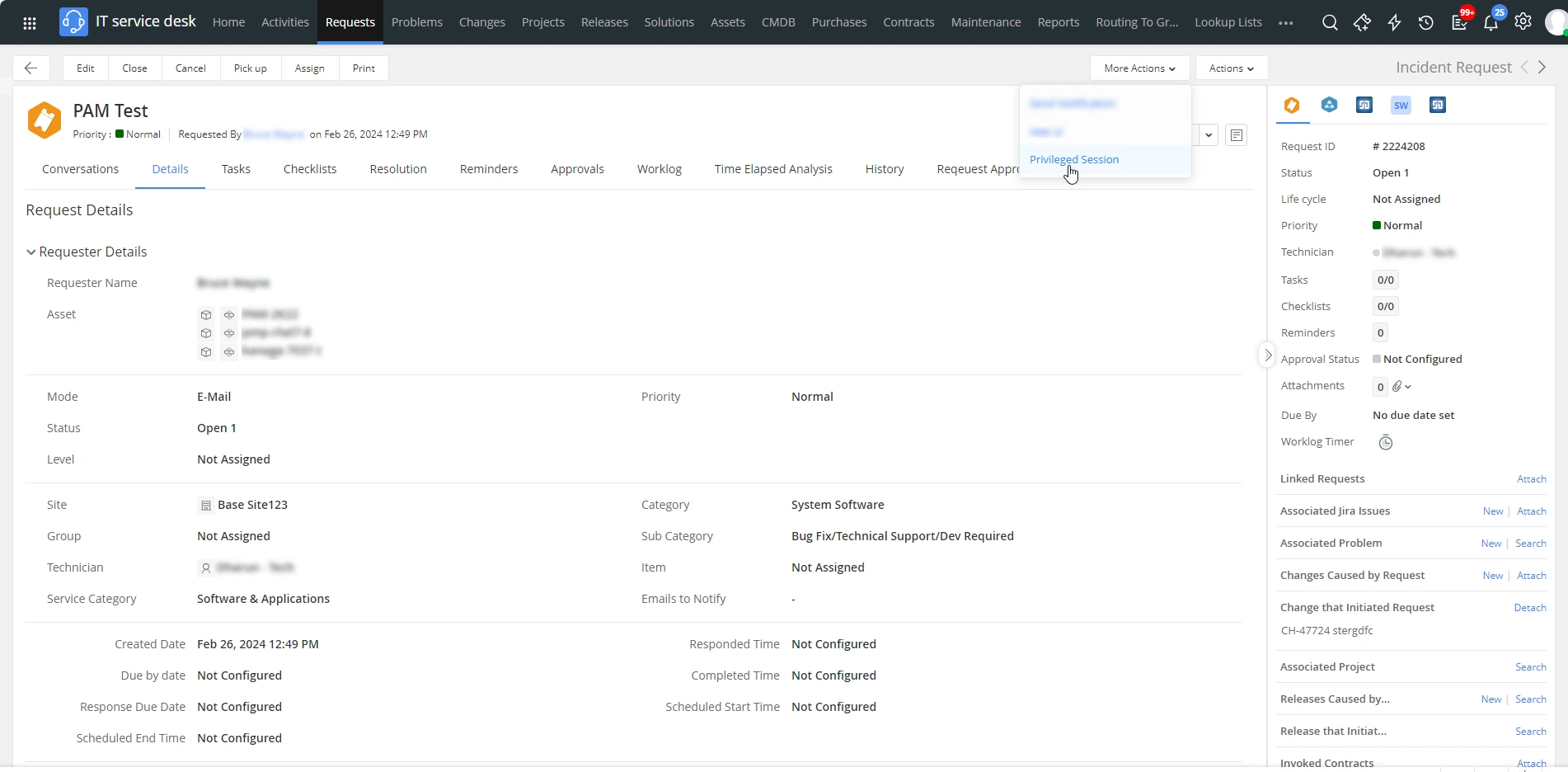
Task: Expand the More Actions dropdown
Action: (1139, 68)
